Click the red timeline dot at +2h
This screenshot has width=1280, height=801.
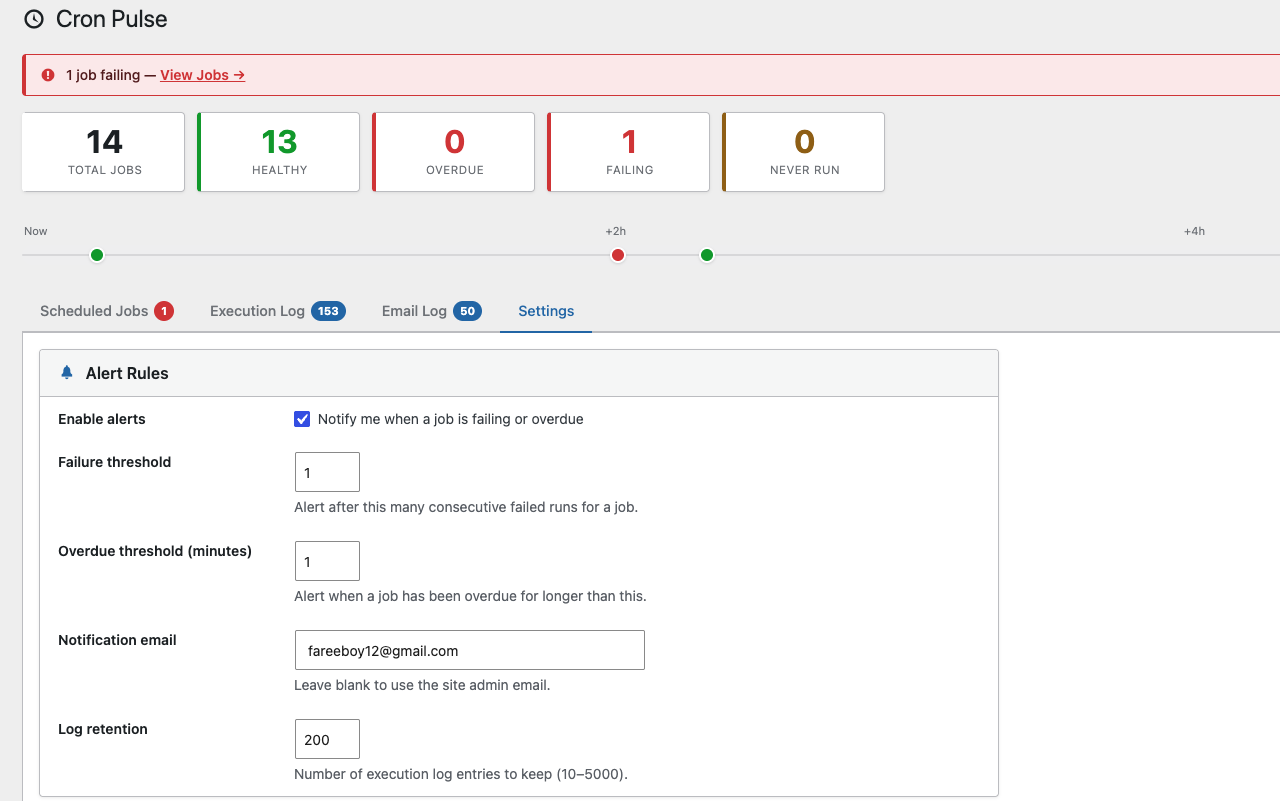pos(618,255)
